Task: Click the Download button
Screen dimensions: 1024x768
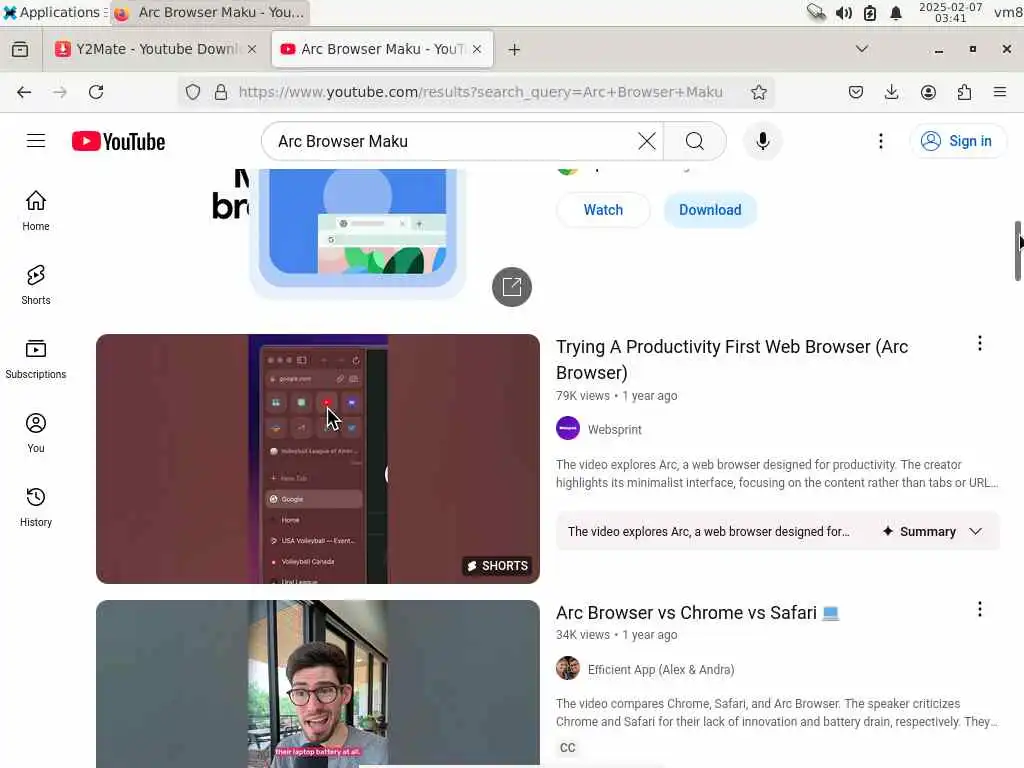Action: (x=710, y=210)
